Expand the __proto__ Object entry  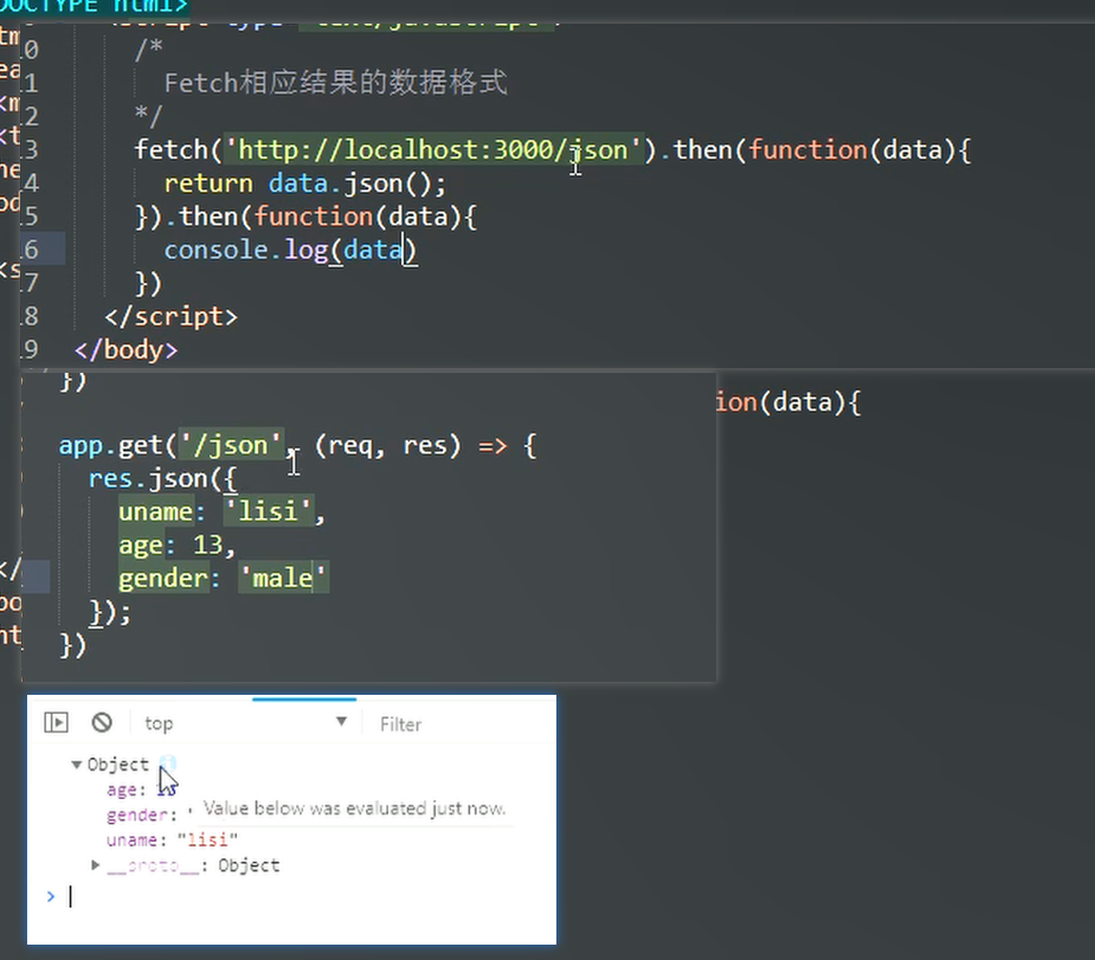click(x=96, y=865)
